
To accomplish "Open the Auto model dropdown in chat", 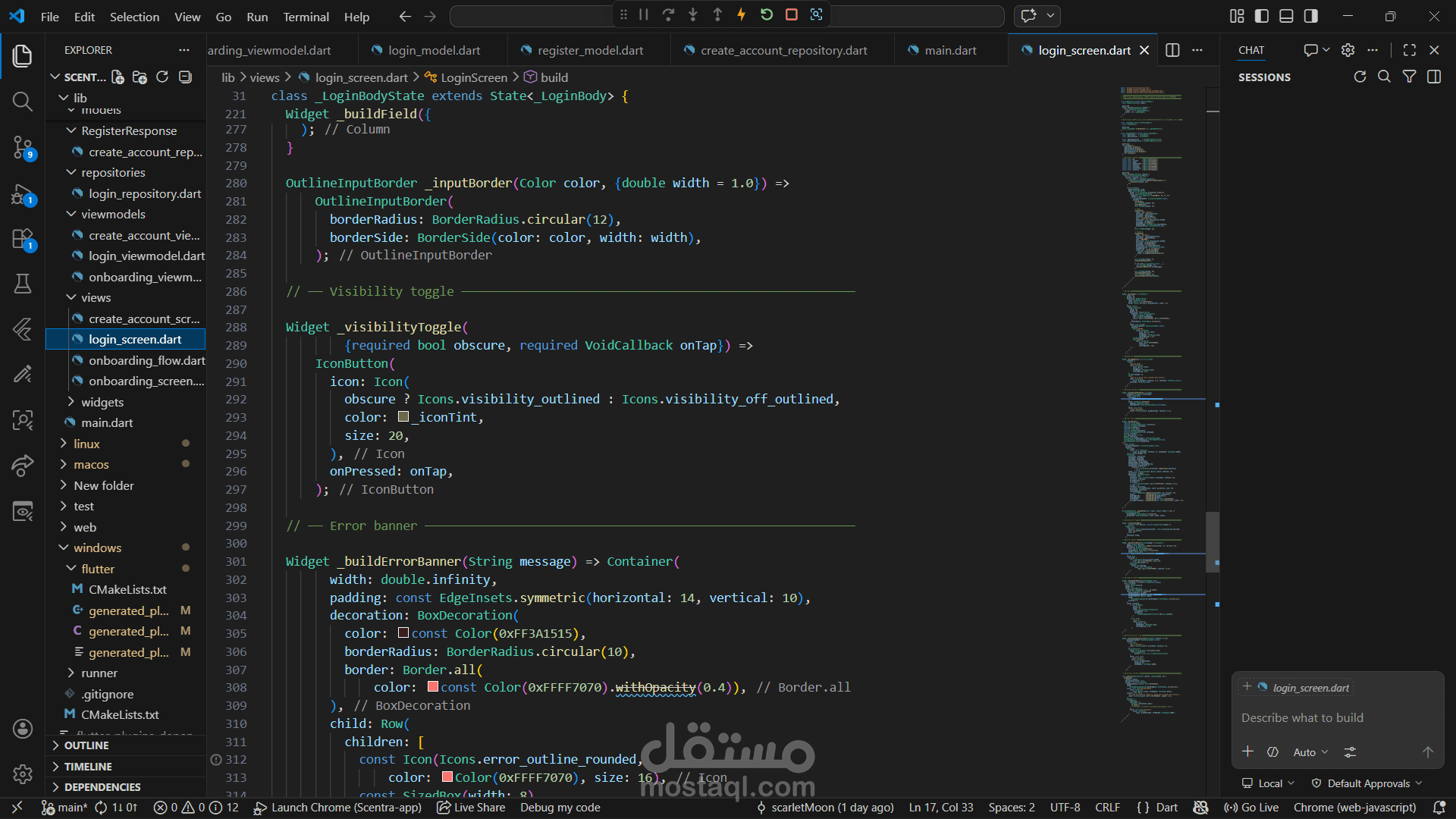I will (x=1310, y=752).
